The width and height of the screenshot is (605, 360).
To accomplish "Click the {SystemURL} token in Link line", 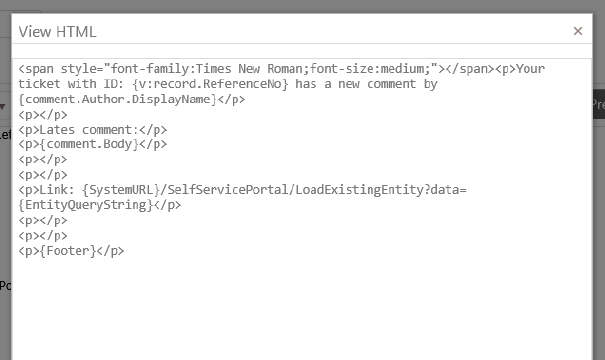I will point(121,190).
